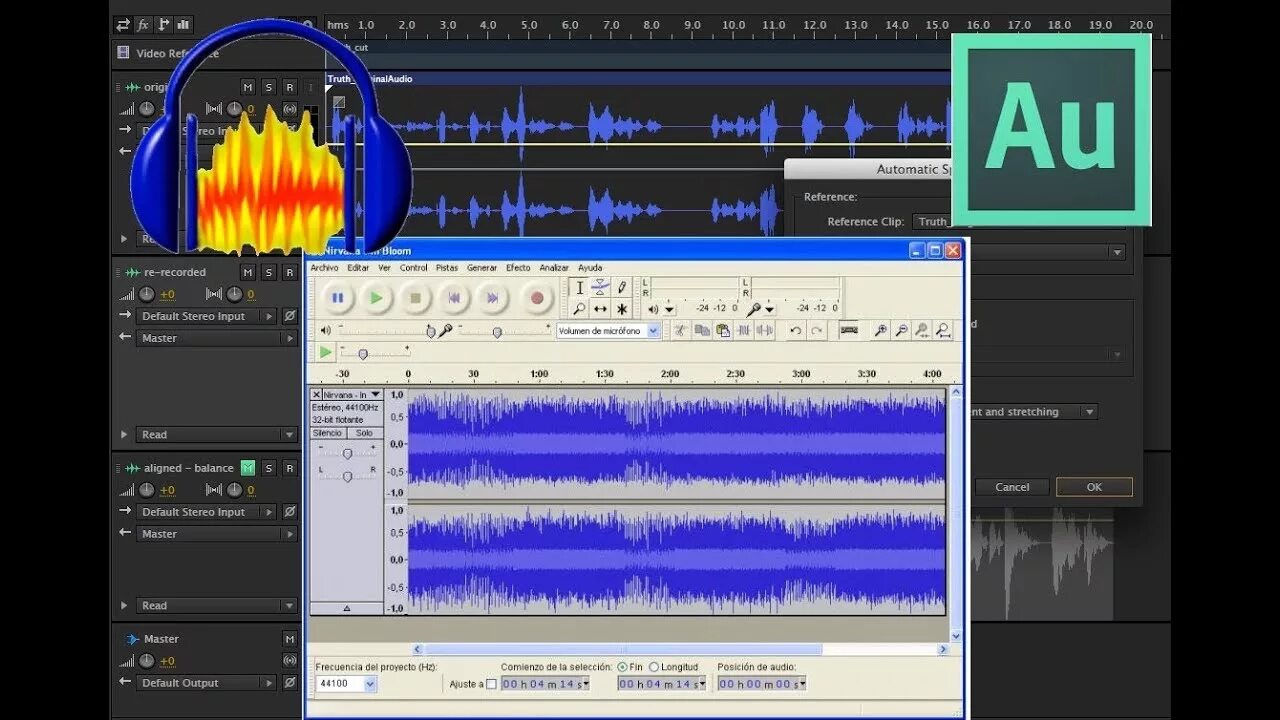Open the Archivo menu
The image size is (1280, 720).
click(324, 268)
